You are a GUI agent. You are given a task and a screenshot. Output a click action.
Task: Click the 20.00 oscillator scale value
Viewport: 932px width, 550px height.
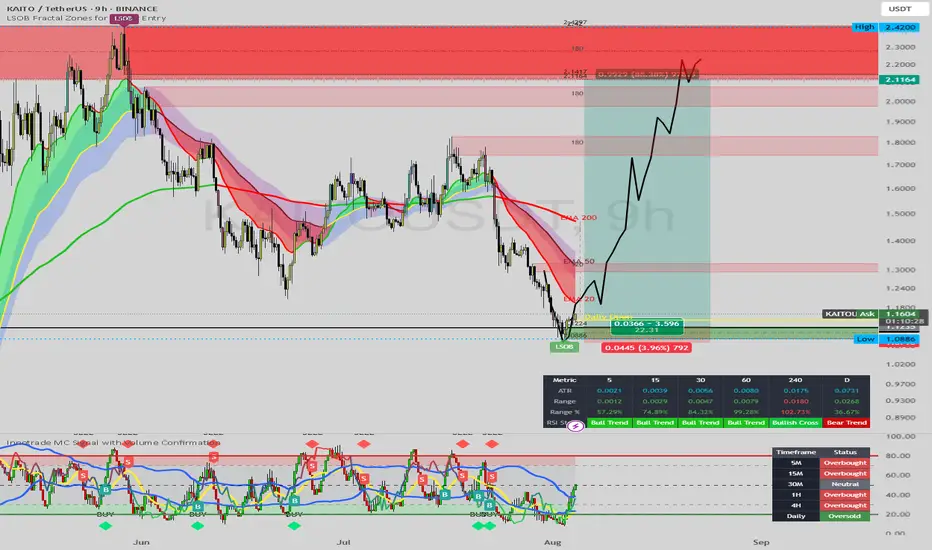click(898, 514)
